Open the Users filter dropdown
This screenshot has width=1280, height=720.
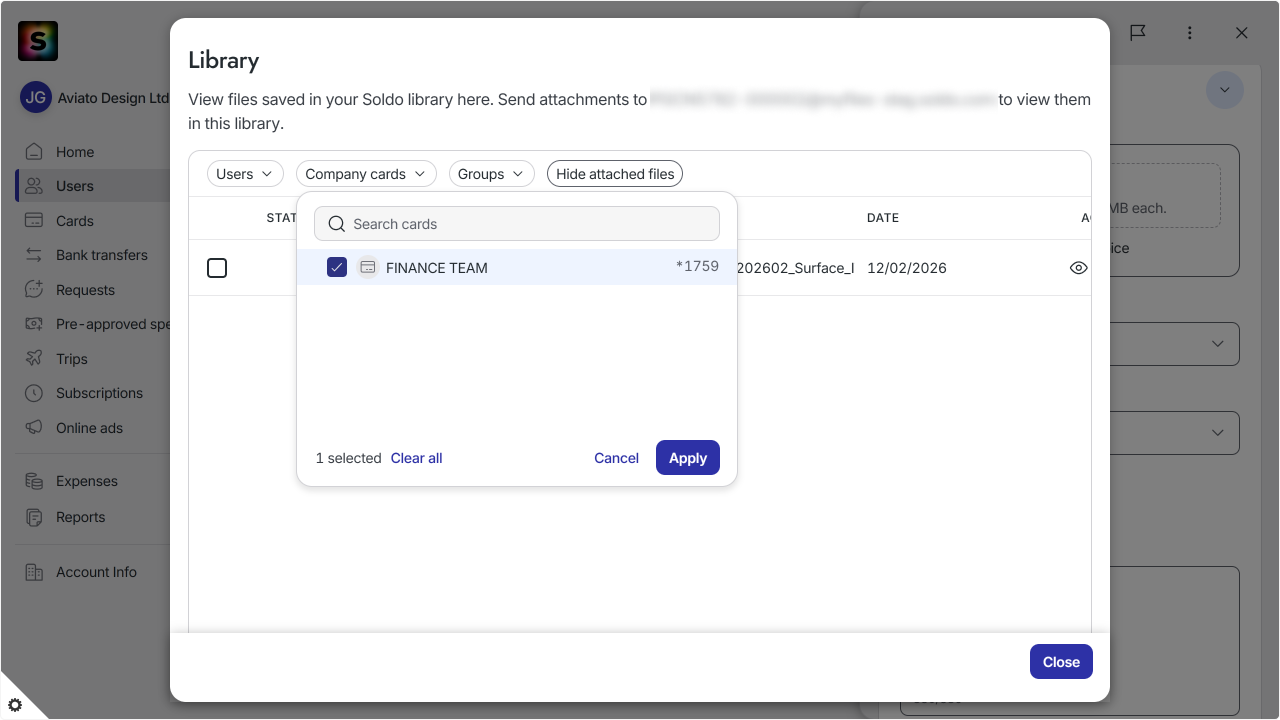tap(245, 174)
